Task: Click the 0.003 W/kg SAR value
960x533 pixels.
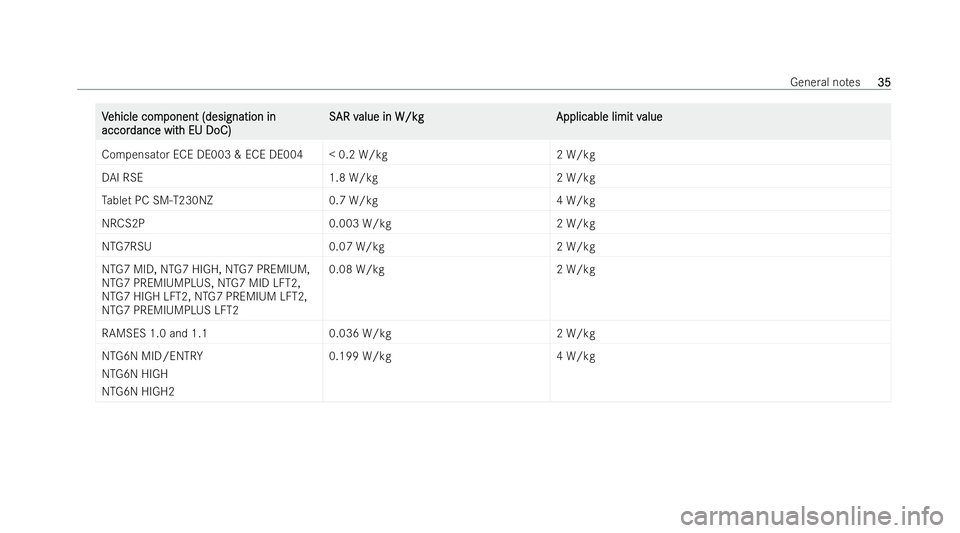Action: click(x=360, y=223)
